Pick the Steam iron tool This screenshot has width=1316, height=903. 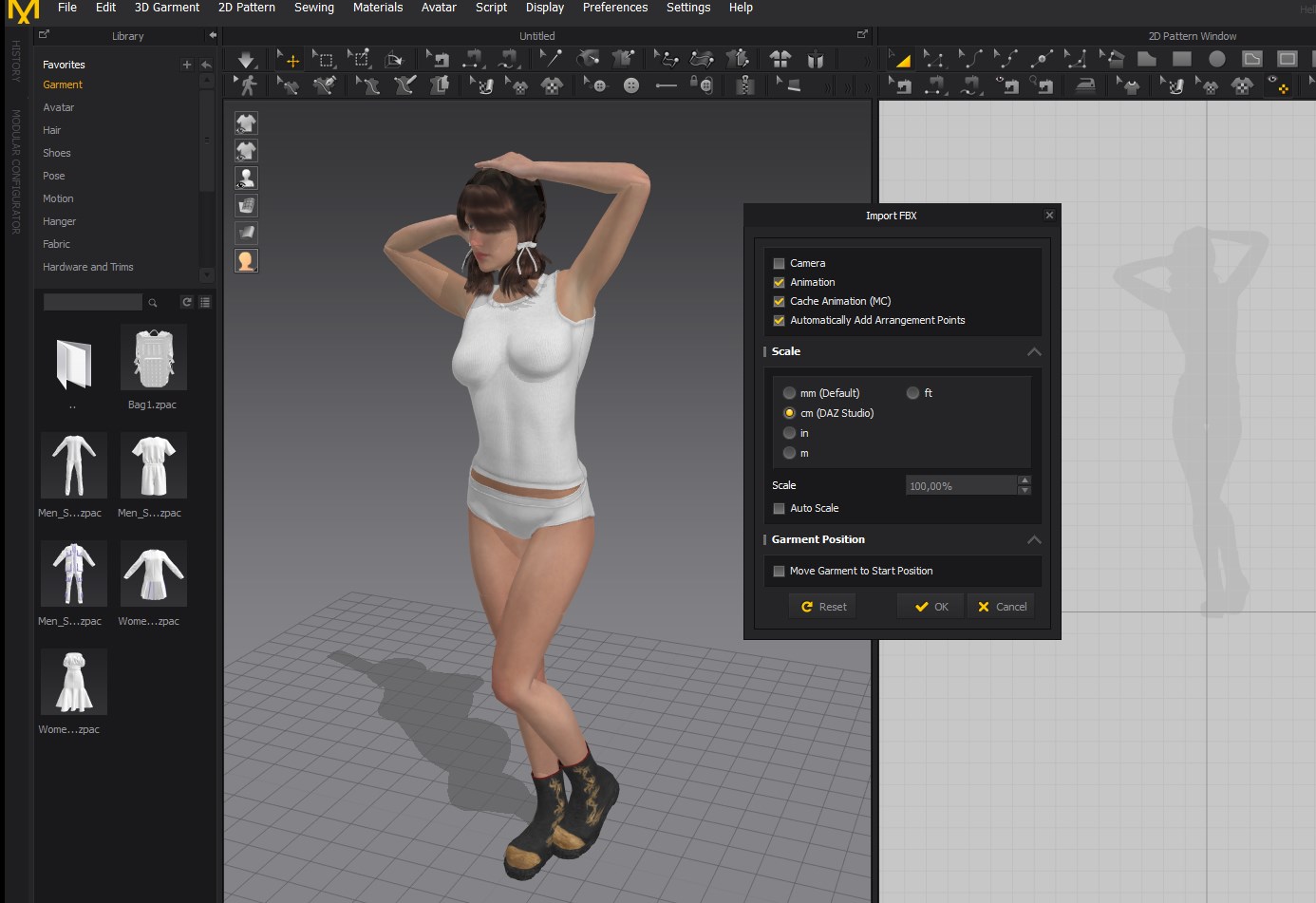coord(1085,85)
